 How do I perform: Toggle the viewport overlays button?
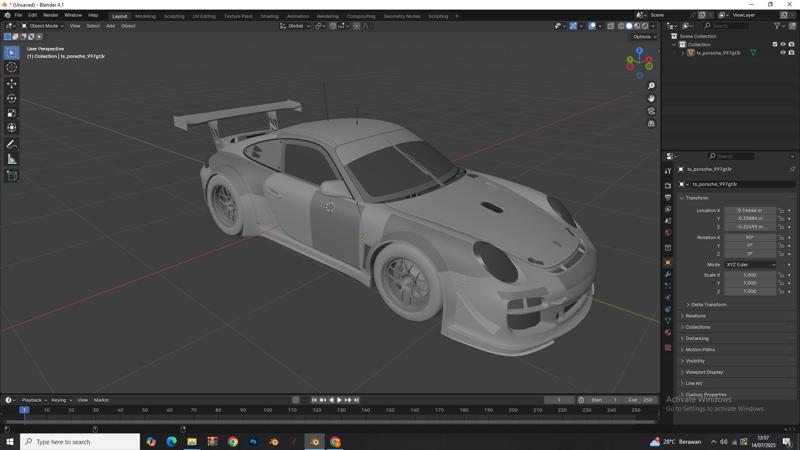[592, 26]
